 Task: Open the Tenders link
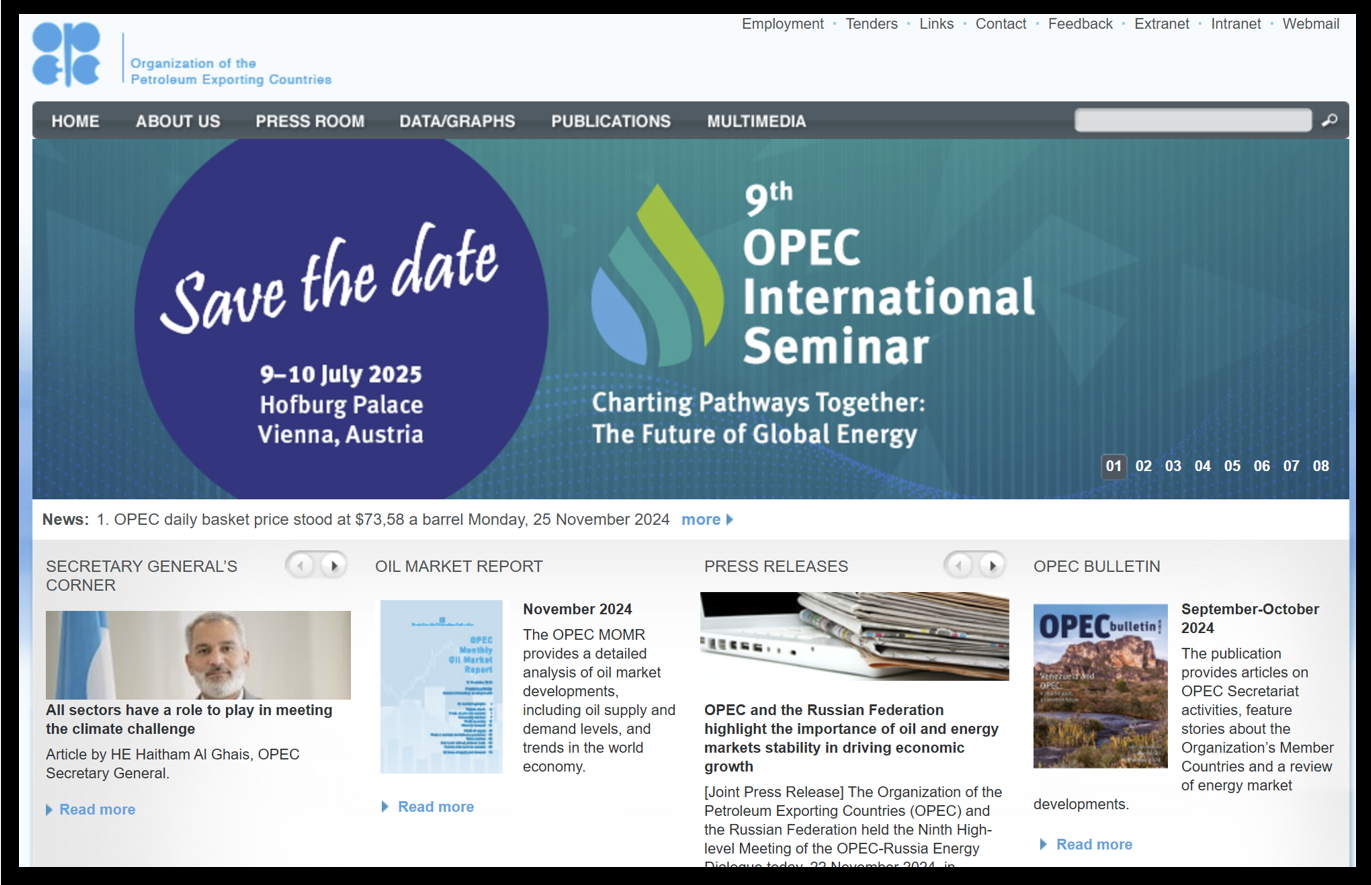pyautogui.click(x=872, y=24)
